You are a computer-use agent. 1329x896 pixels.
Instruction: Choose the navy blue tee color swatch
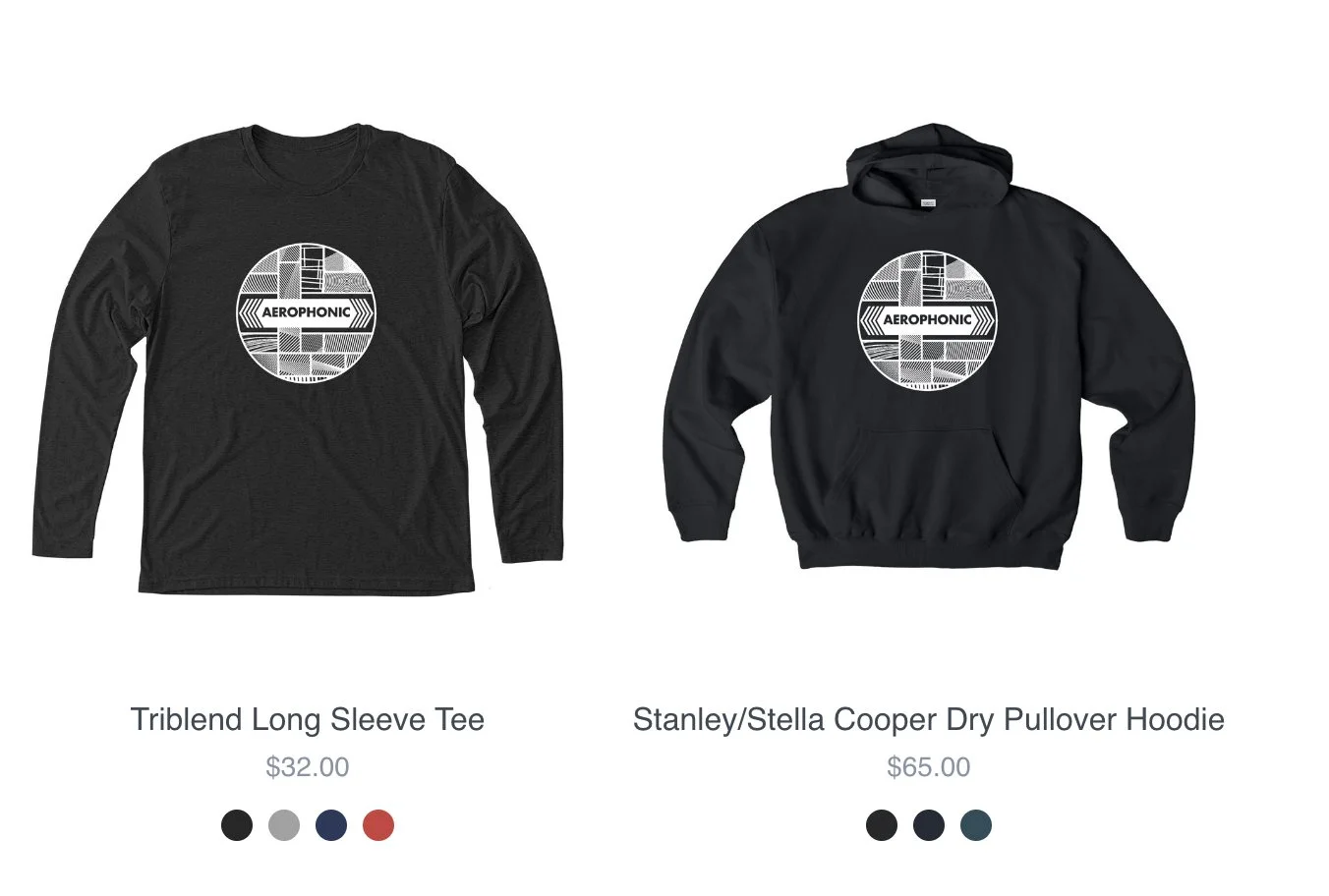(x=331, y=825)
